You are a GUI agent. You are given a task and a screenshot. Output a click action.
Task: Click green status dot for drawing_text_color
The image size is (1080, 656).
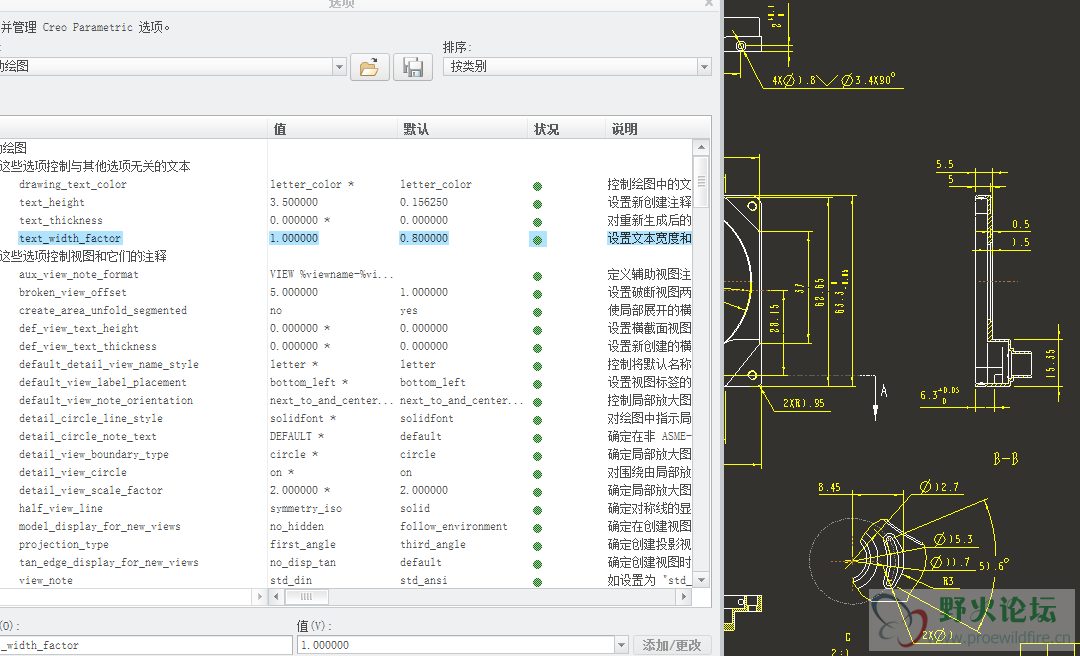pos(538,186)
